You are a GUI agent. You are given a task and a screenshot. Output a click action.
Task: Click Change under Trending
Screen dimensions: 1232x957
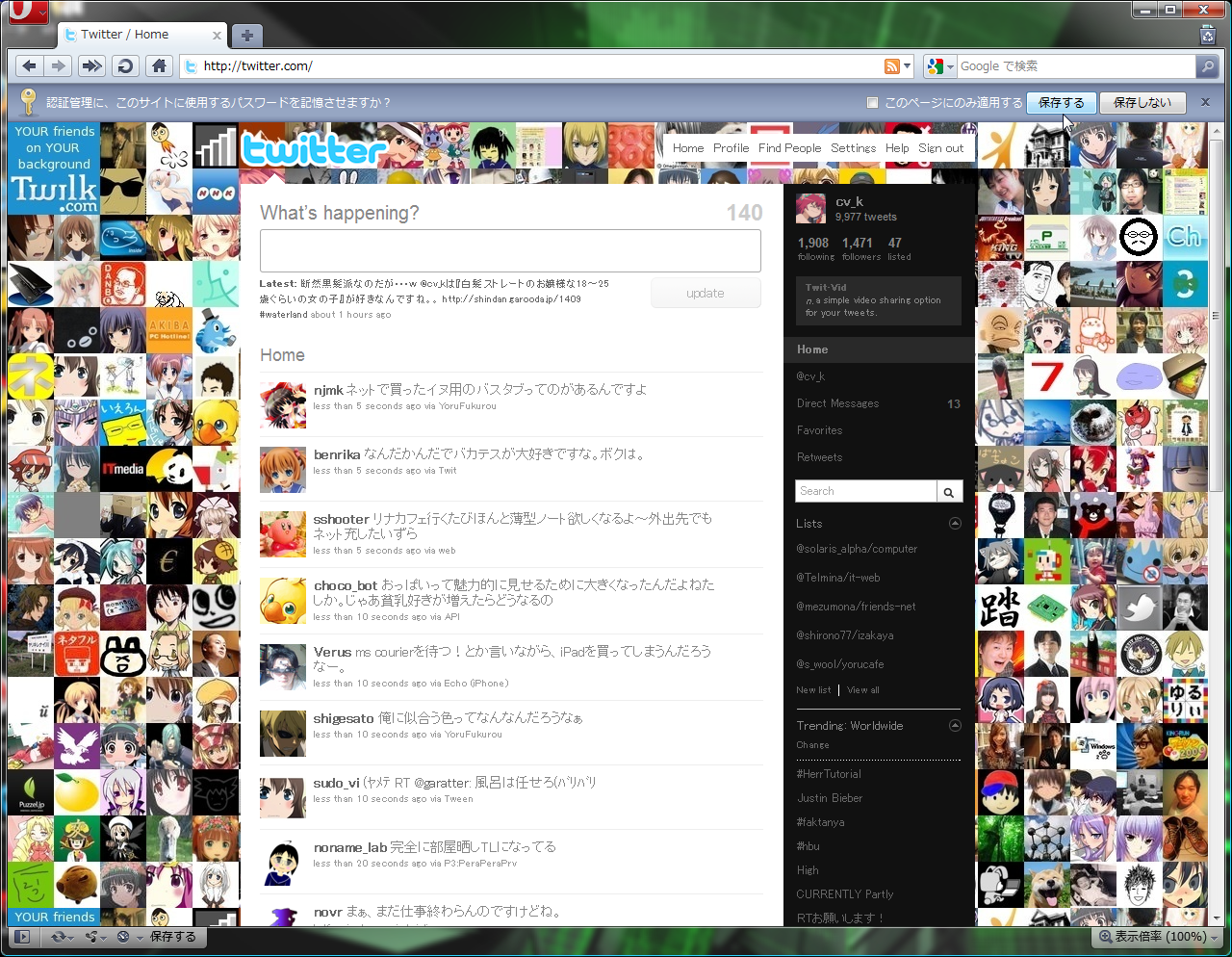812,745
